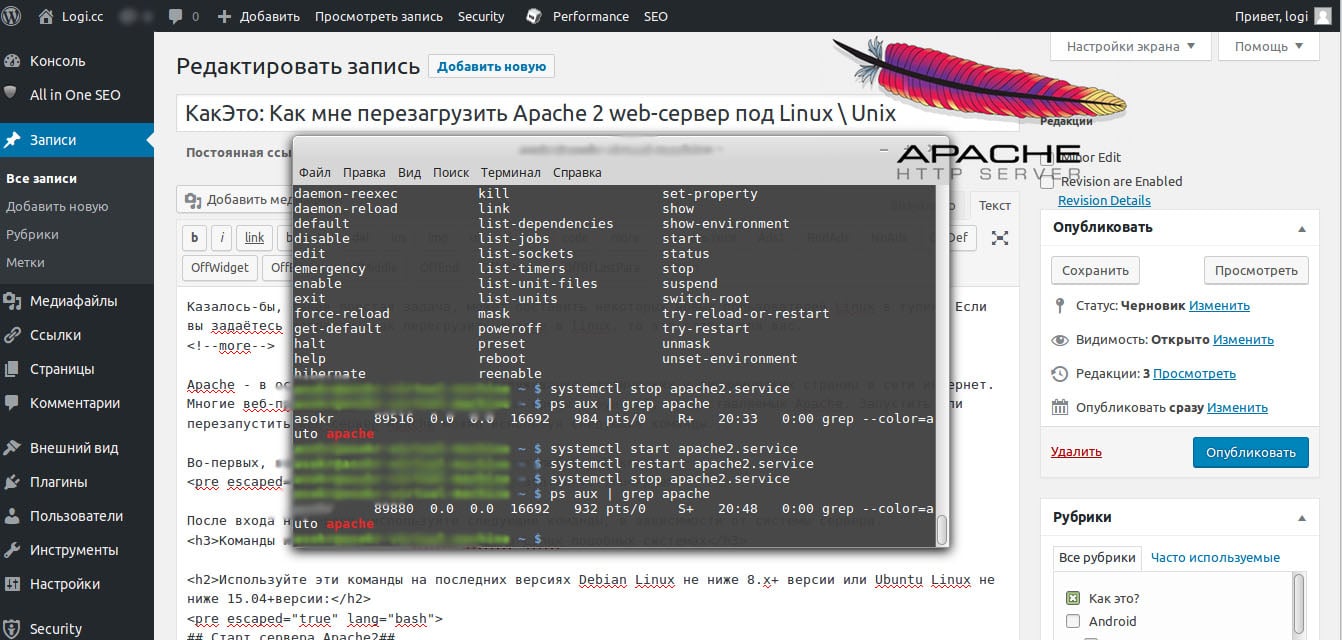The width and height of the screenshot is (1342, 640).
Task: Click Сохранить draft button
Action: tap(1095, 270)
